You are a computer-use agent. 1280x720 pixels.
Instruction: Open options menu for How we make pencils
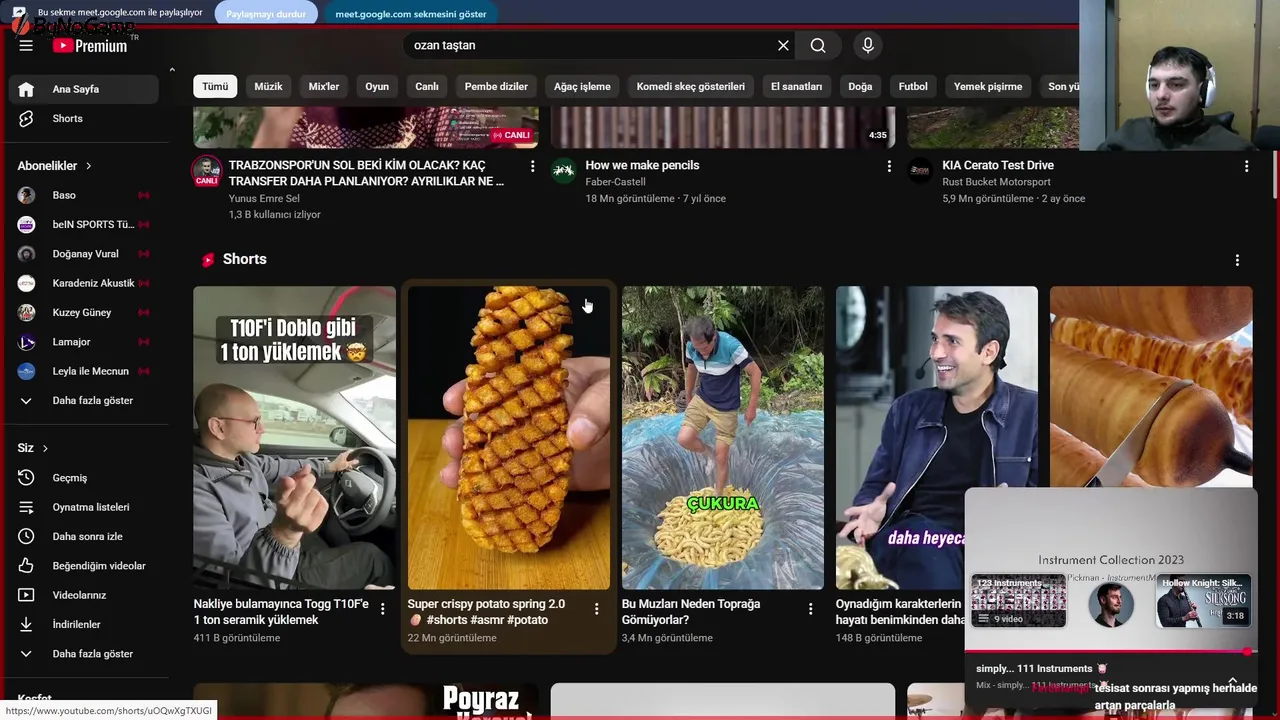pyautogui.click(x=889, y=167)
